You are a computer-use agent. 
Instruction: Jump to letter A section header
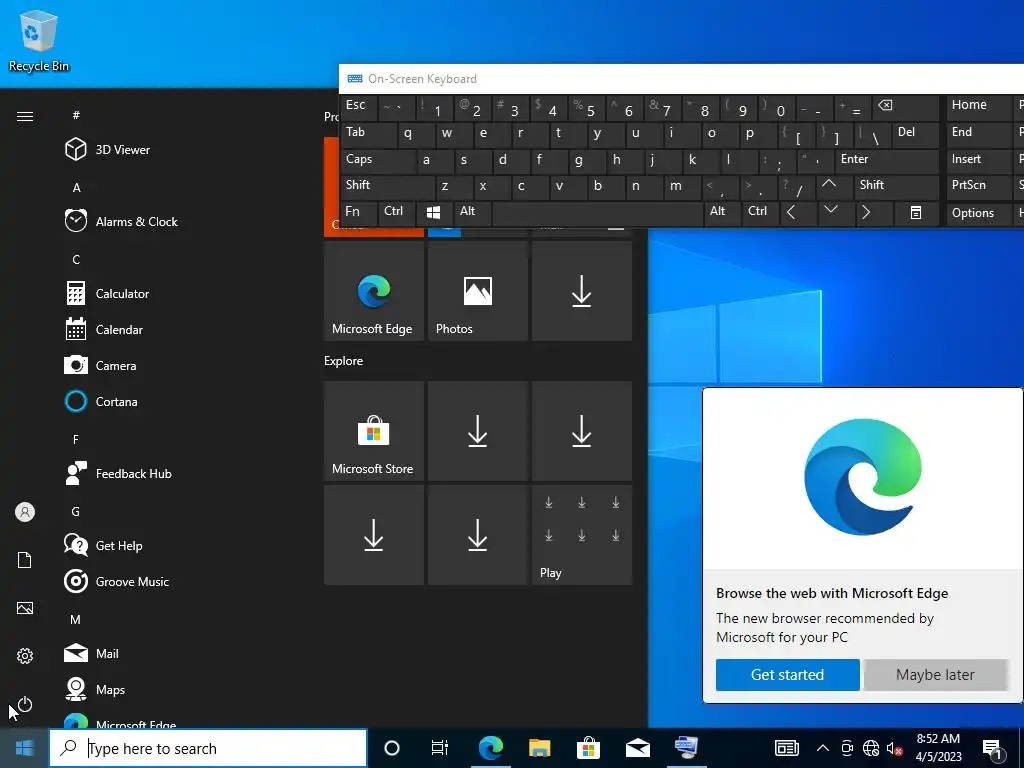coord(76,188)
